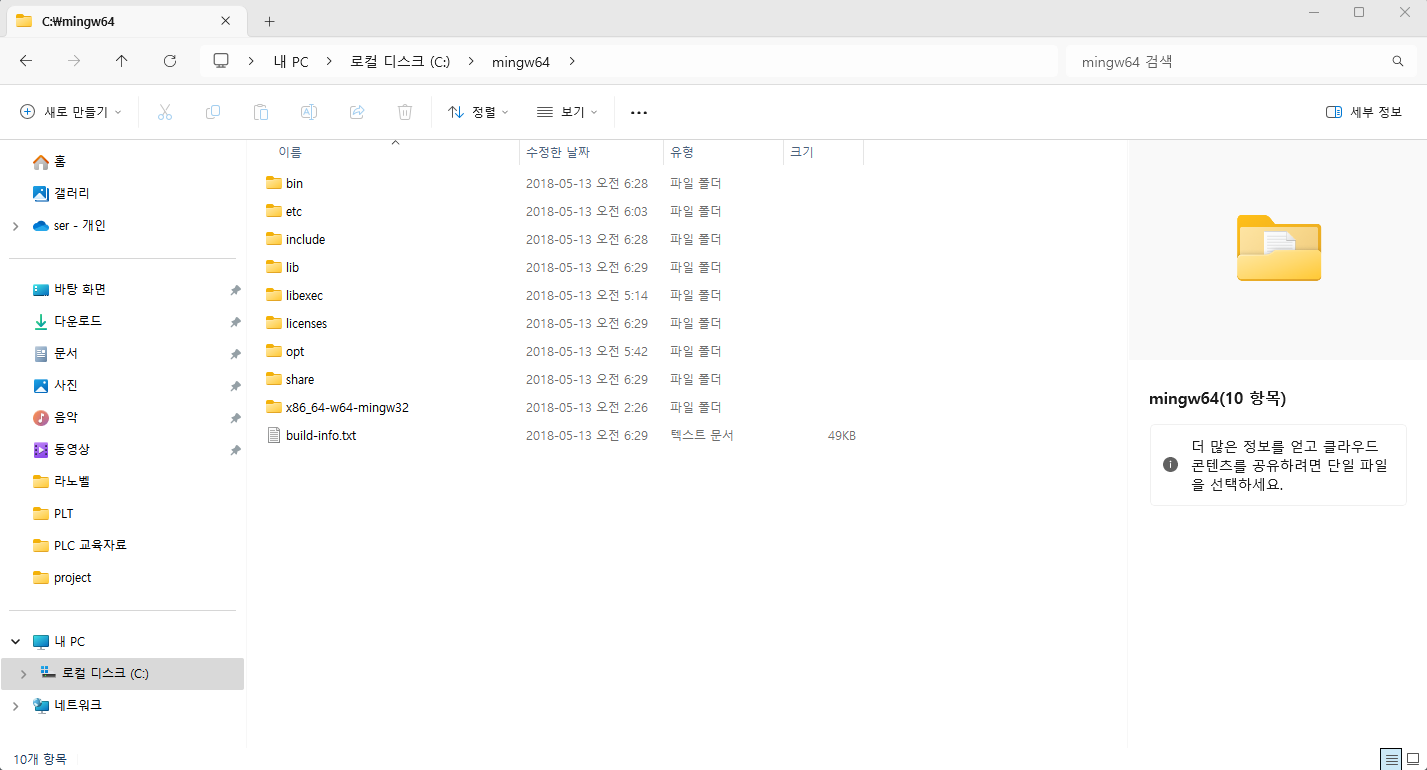
Task: Close the C:\mingw64 tab
Action: 227,21
